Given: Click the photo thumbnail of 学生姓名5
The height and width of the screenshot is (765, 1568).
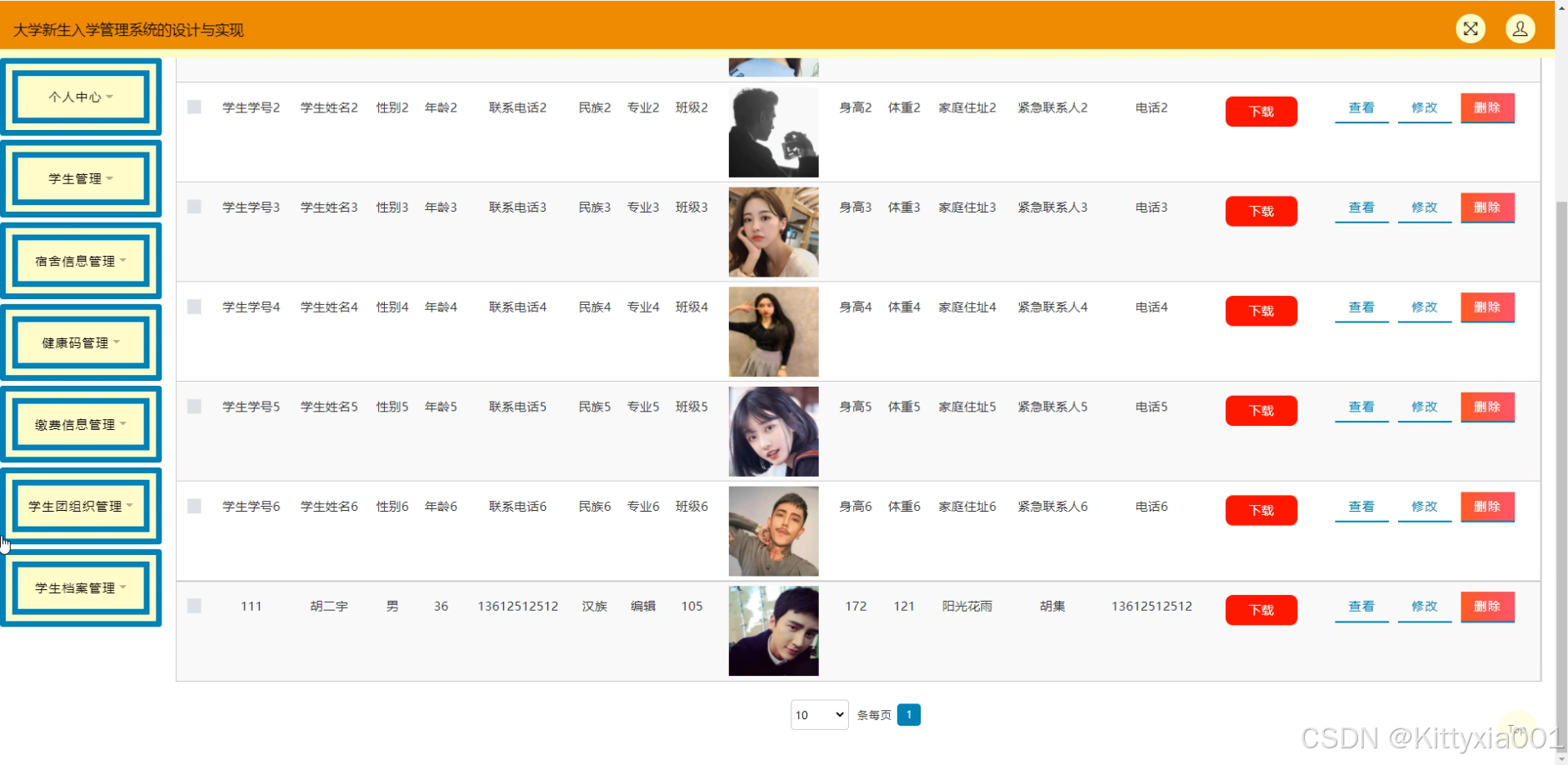Looking at the screenshot, I should (773, 432).
